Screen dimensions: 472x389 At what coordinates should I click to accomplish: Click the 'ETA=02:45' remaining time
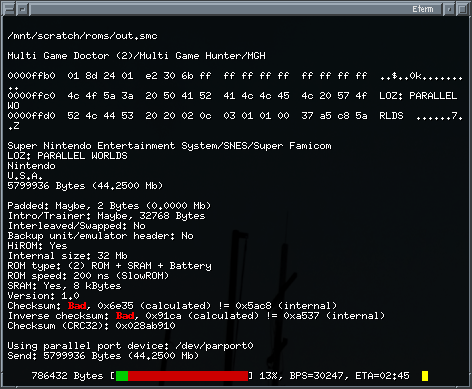(x=382, y=376)
